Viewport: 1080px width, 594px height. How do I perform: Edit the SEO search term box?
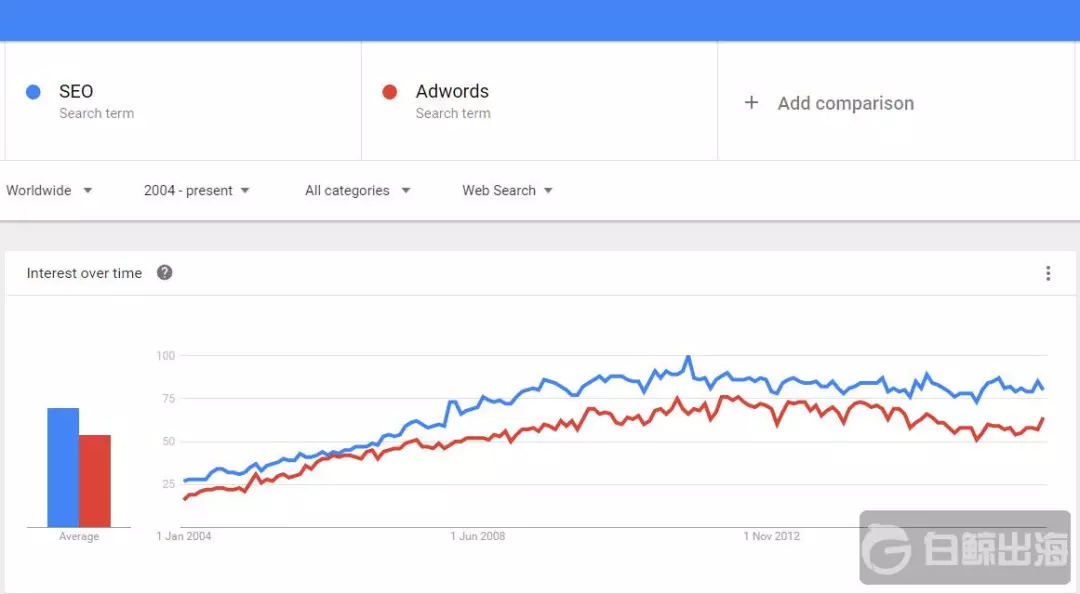(183, 101)
